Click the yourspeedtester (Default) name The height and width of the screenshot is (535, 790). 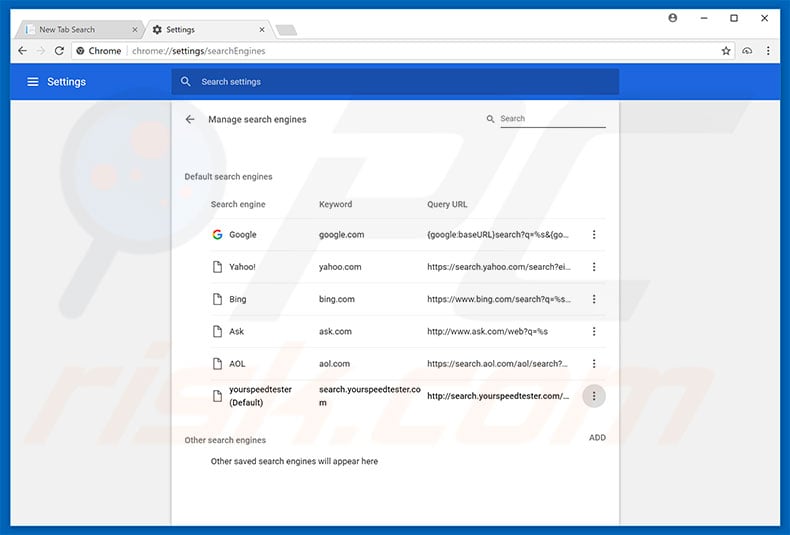pyautogui.click(x=260, y=396)
